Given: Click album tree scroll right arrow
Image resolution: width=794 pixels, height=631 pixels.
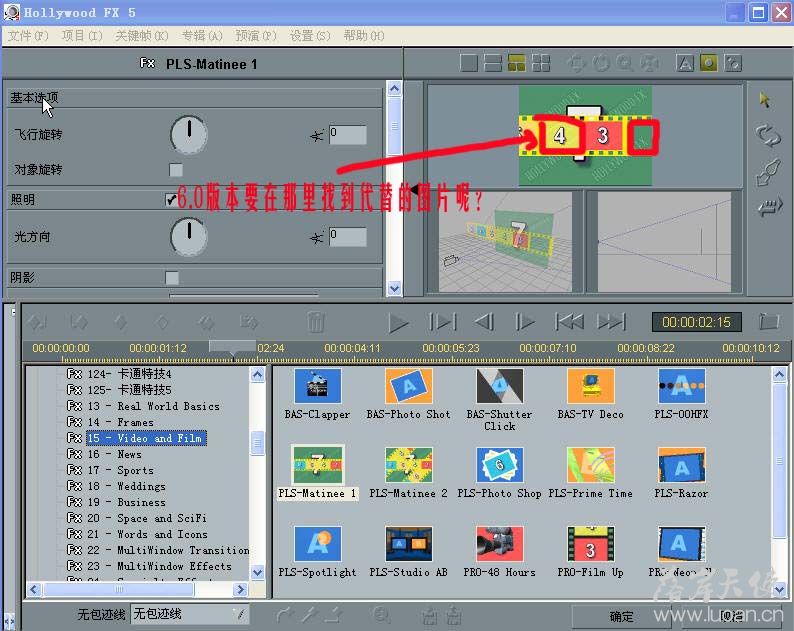Looking at the screenshot, I should tap(240, 589).
